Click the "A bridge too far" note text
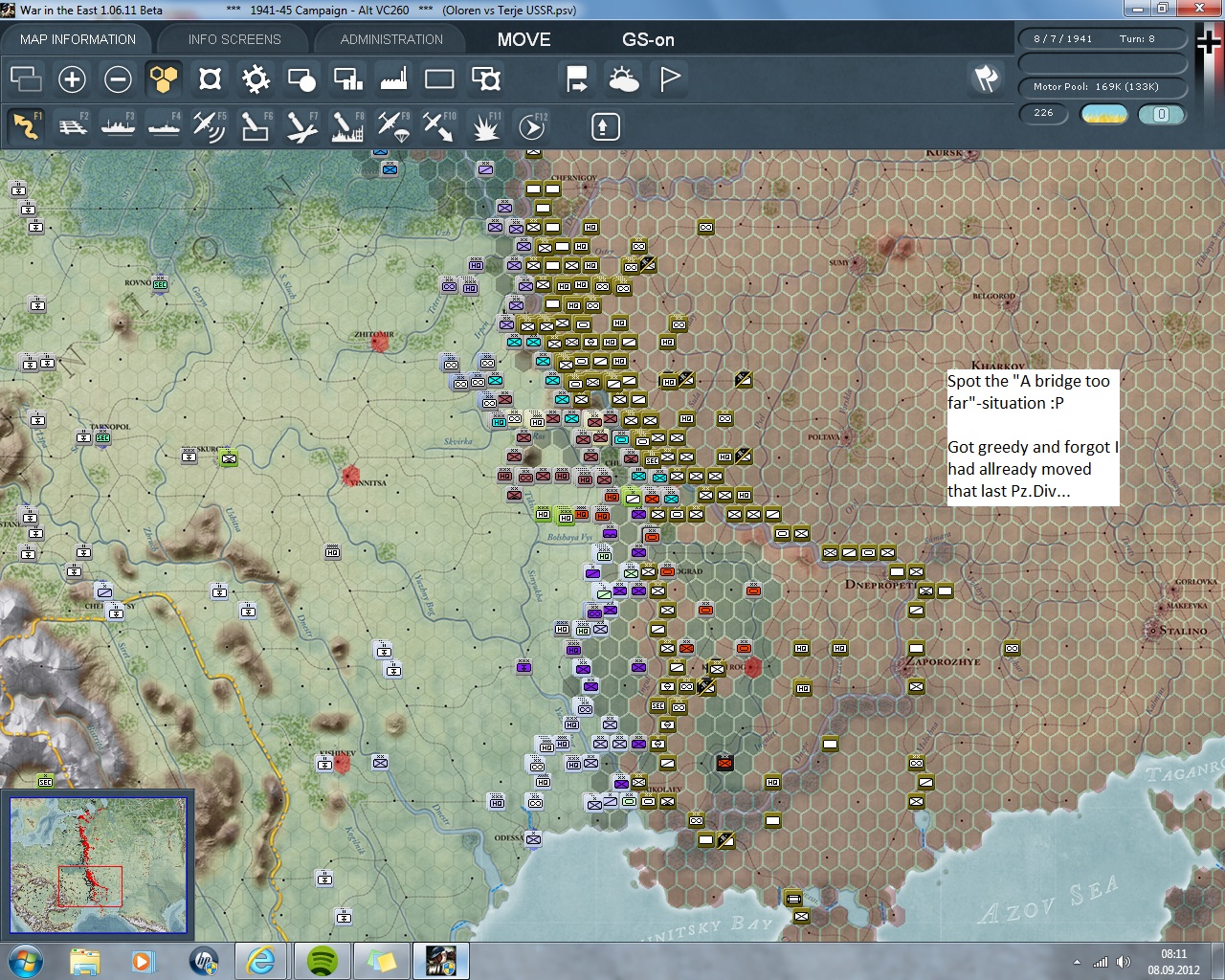This screenshot has height=980, width=1225. point(1033,435)
